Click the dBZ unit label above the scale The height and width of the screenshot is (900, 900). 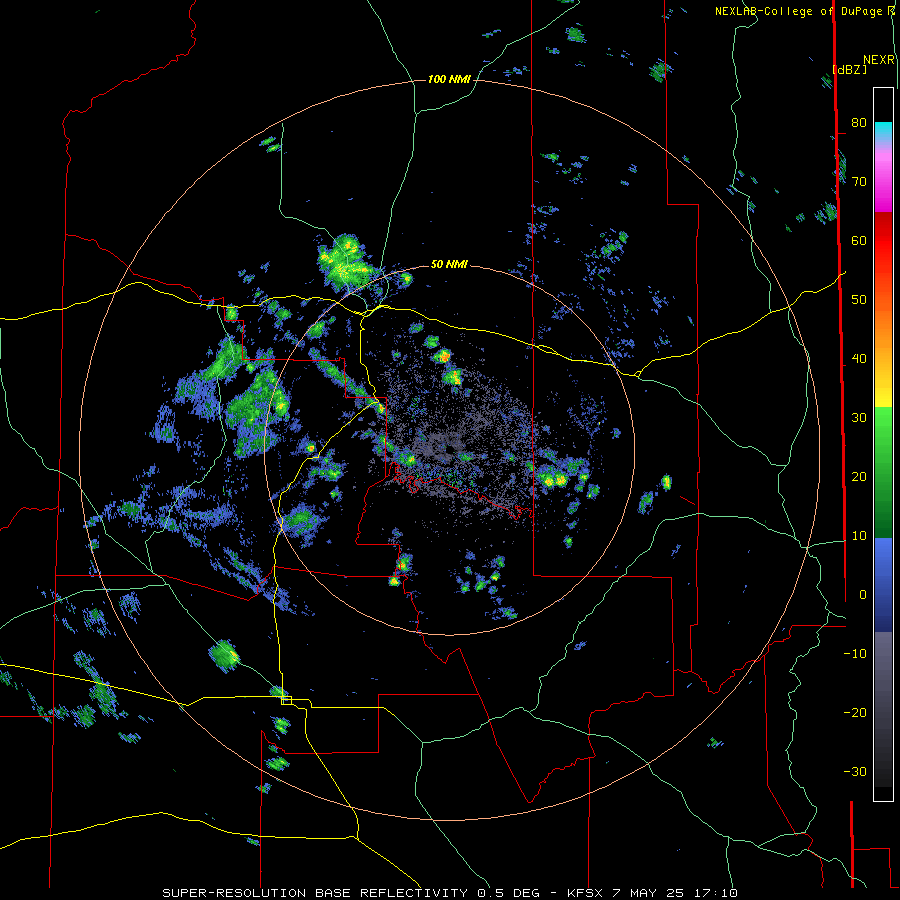point(849,70)
